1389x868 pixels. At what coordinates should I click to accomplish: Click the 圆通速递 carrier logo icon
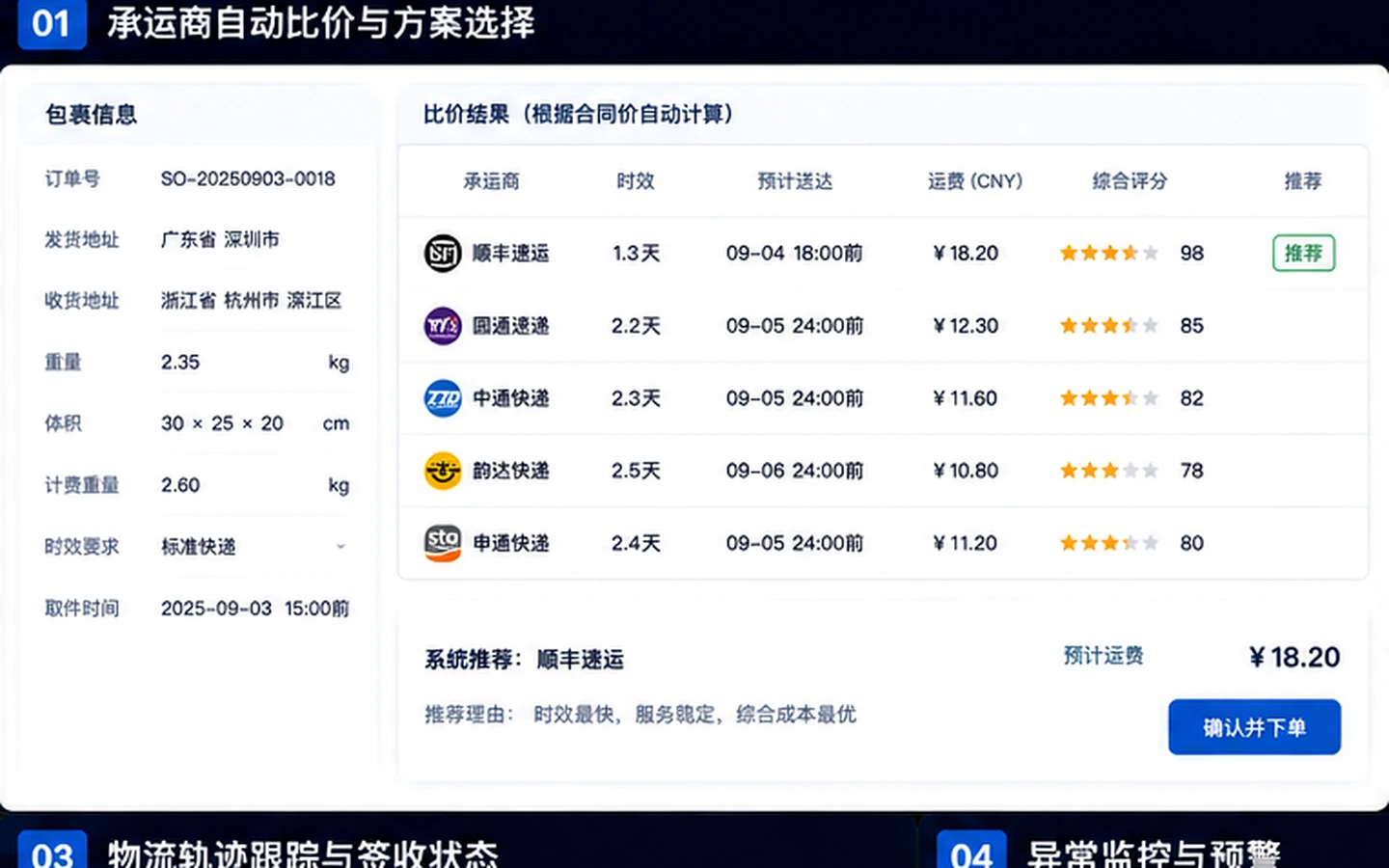point(443,326)
